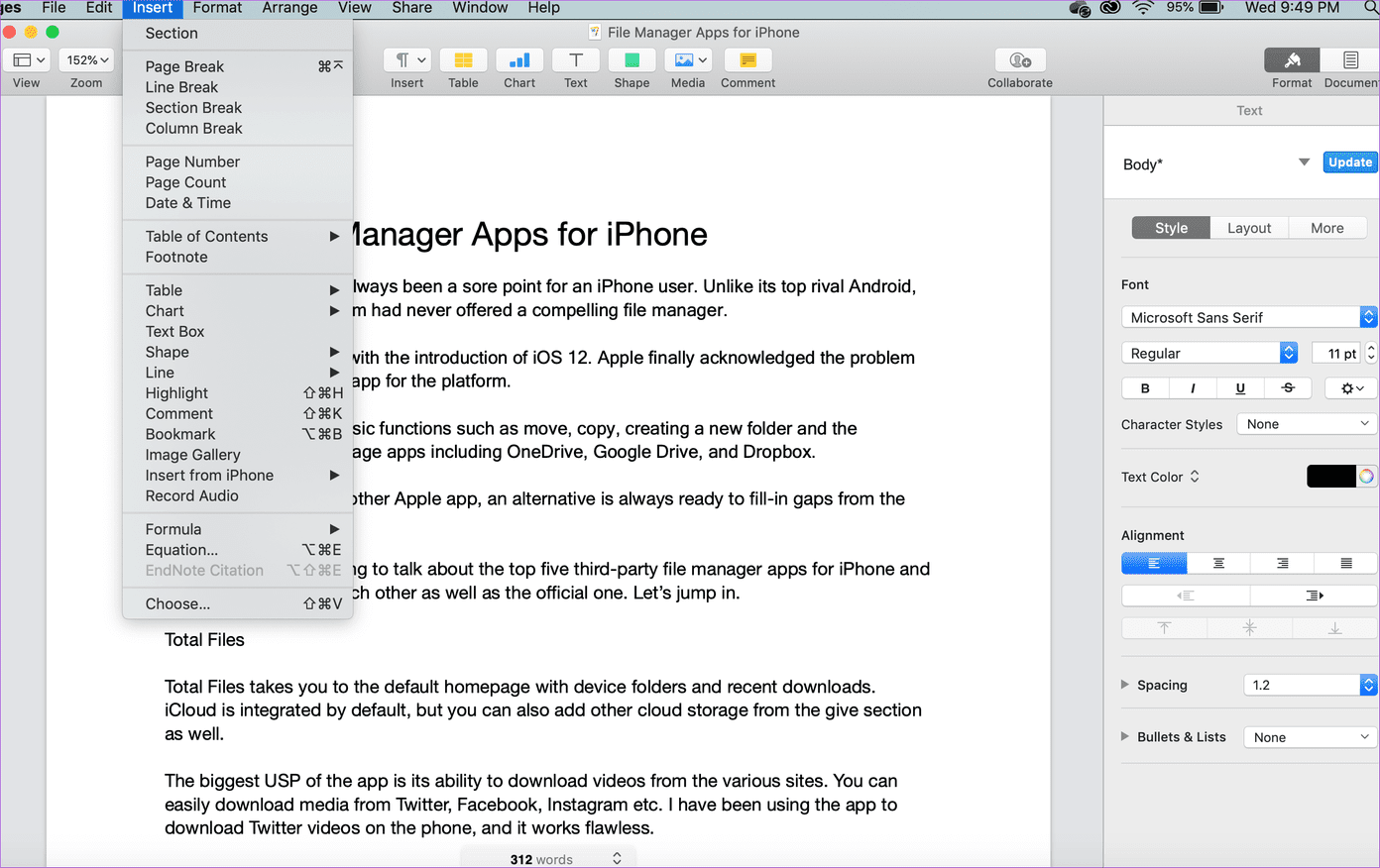
Task: Choose Bookmark from Insert menu
Action: click(x=238, y=434)
